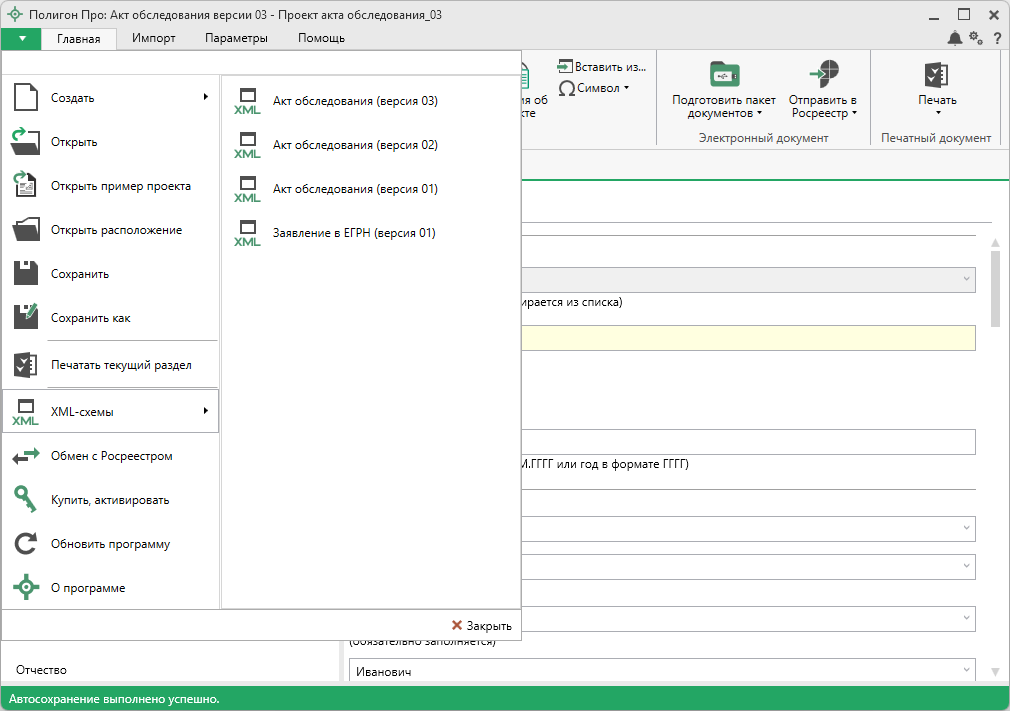The width and height of the screenshot is (1010, 711).
Task: Choose Заявление в ЕГРН (версия 01)
Action: 353,233
